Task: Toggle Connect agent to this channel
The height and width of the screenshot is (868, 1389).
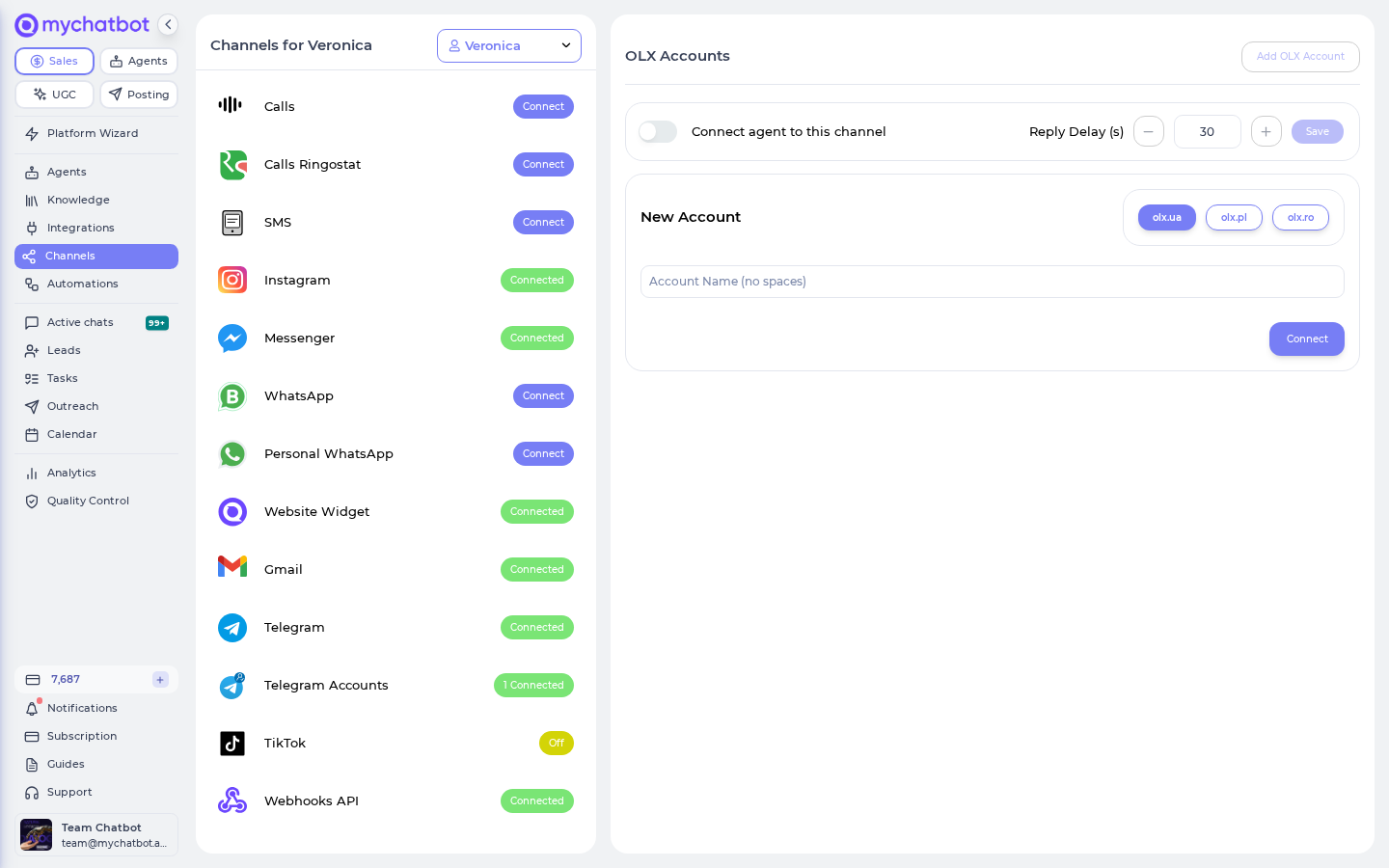Action: [x=658, y=132]
